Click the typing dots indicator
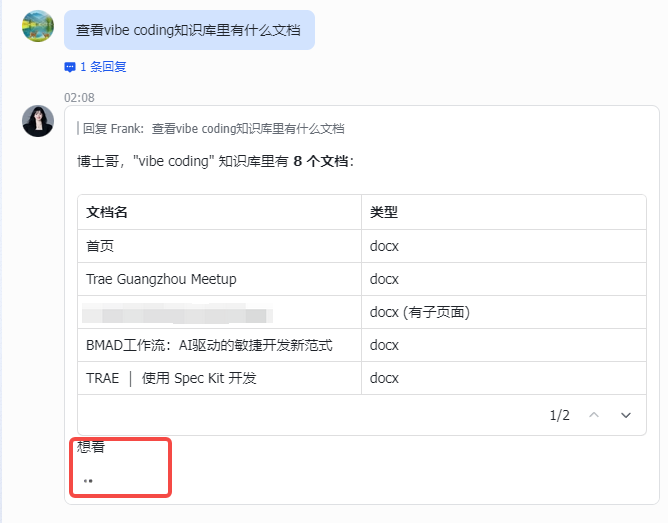This screenshot has width=668, height=523. pyautogui.click(x=89, y=481)
